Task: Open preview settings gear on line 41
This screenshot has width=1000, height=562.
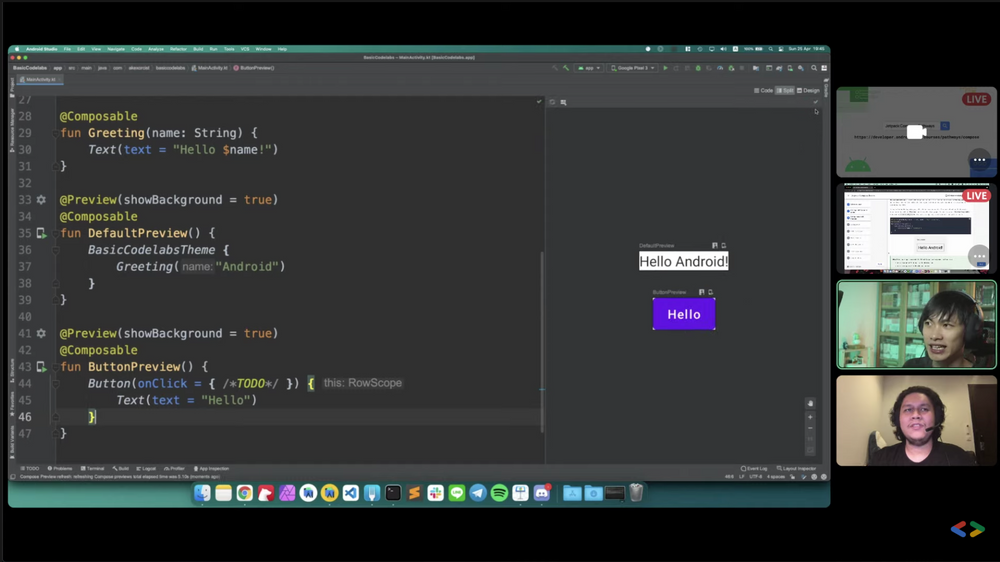Action: (41, 333)
